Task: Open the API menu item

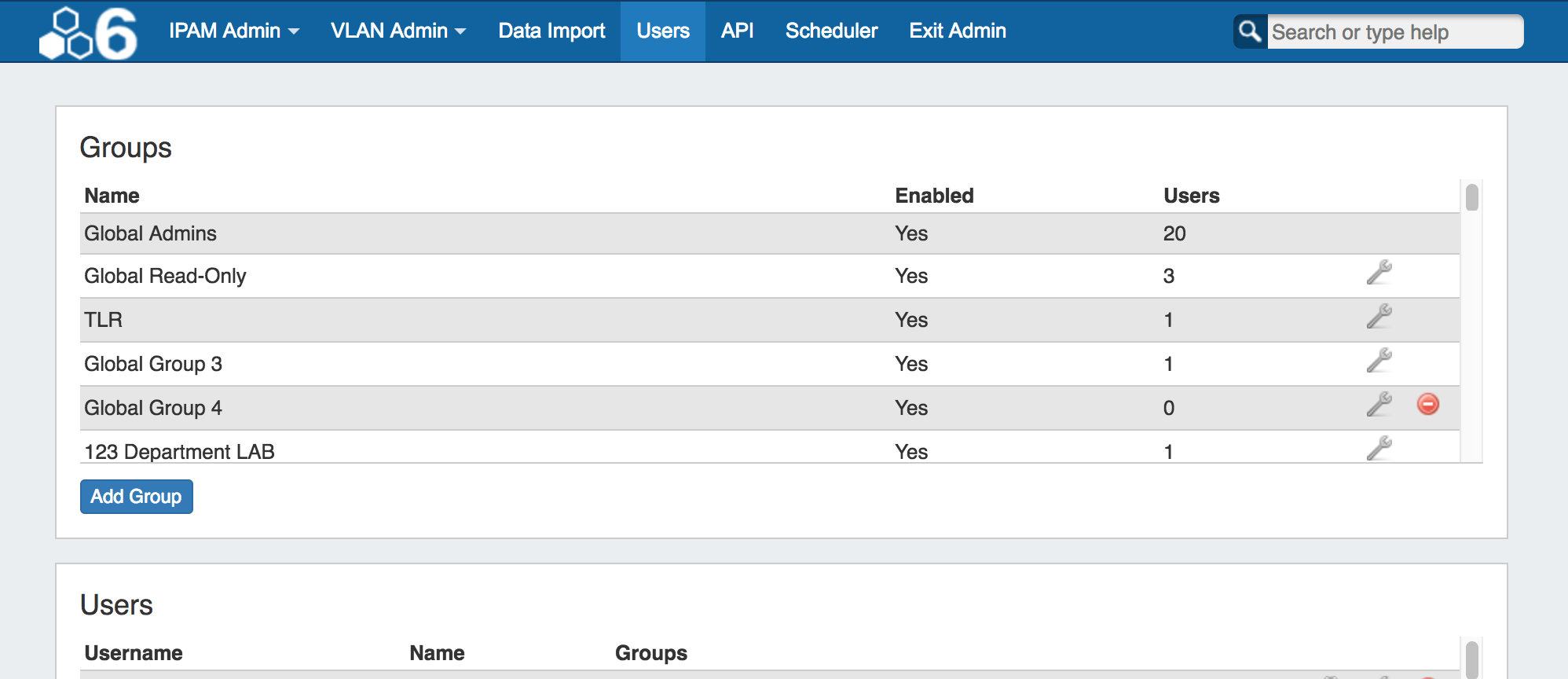Action: coord(737,31)
